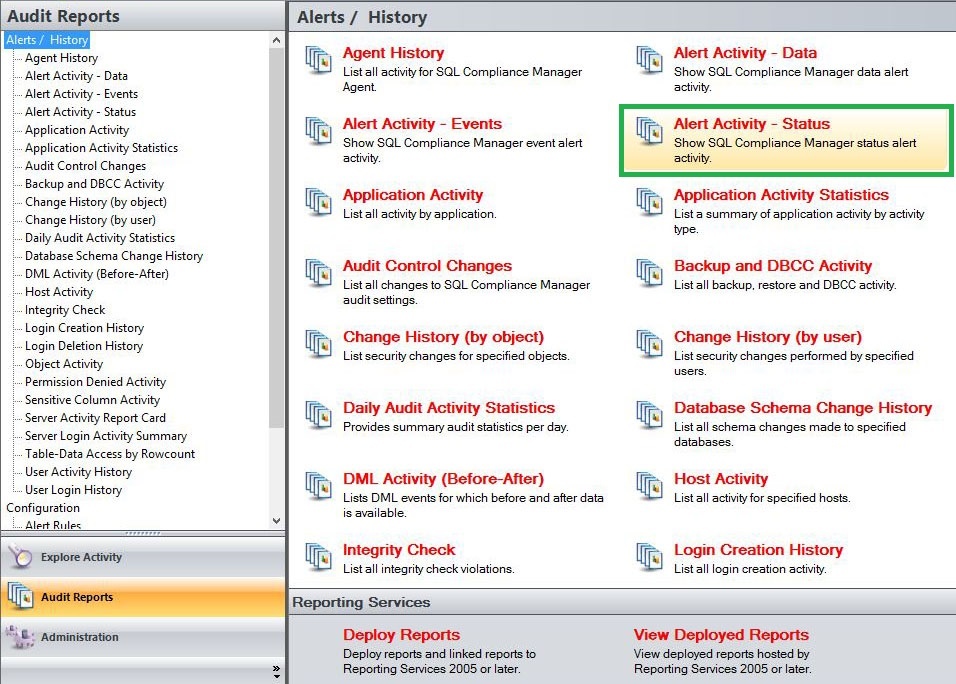956x684 pixels.
Task: Click View Deployed Reports link
Action: pyautogui.click(x=721, y=635)
